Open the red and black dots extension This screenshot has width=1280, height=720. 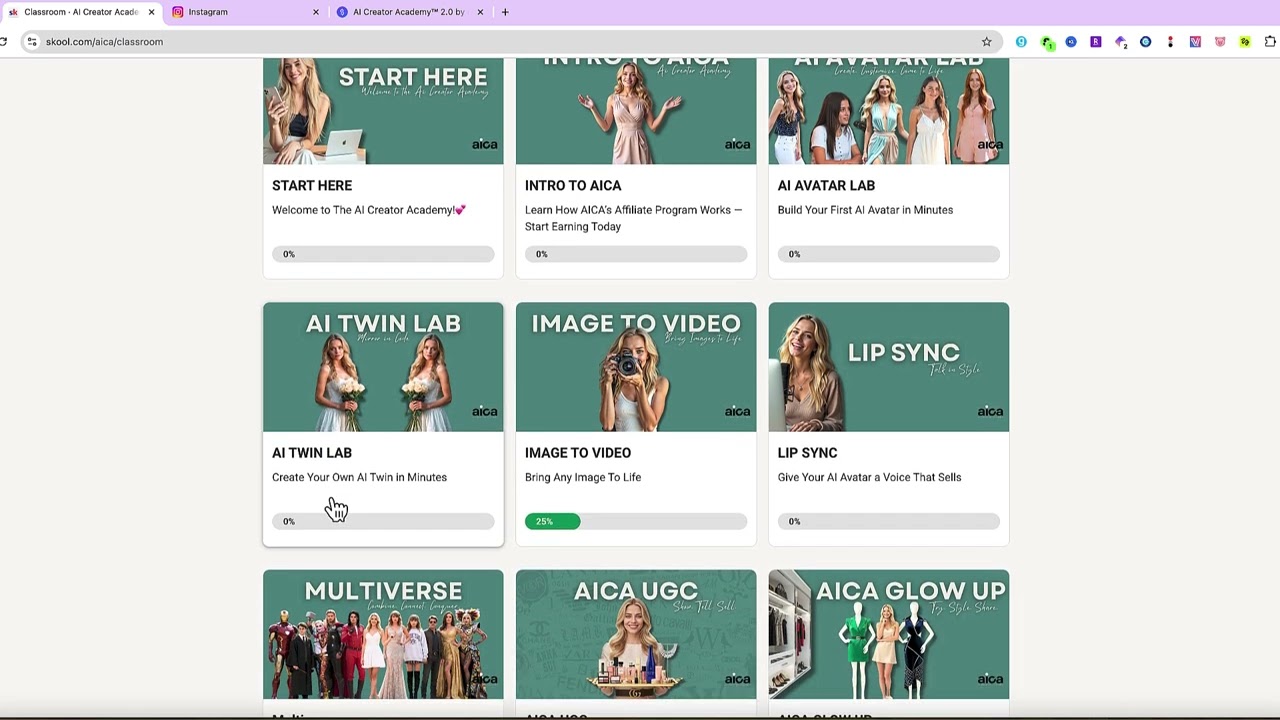pos(1170,42)
